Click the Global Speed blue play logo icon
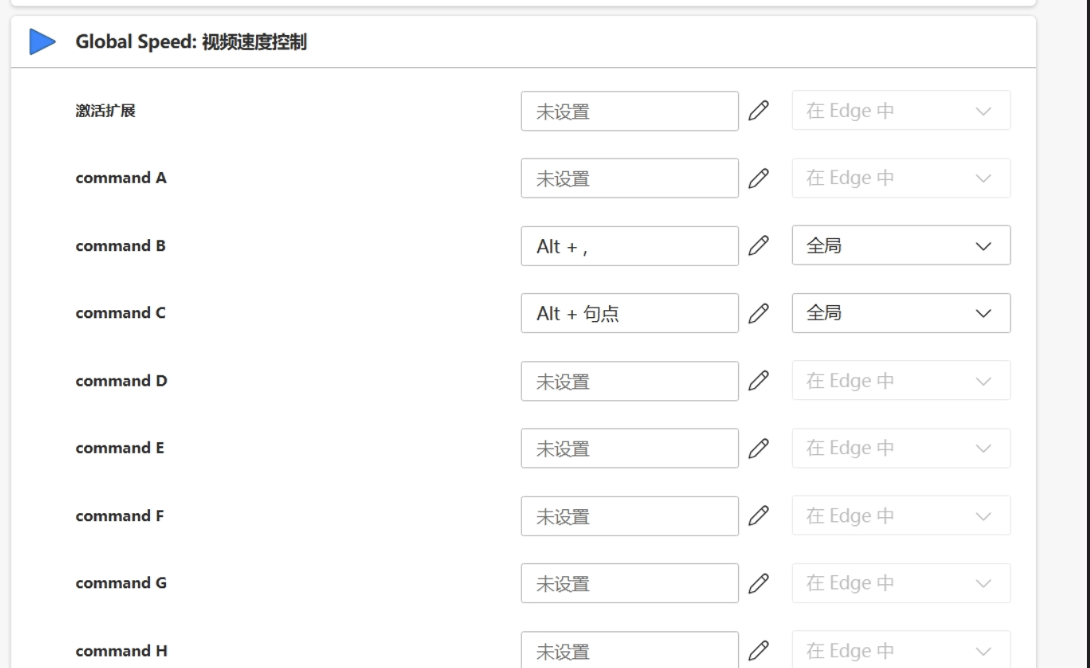Viewport: 1090px width, 668px height. [42, 42]
